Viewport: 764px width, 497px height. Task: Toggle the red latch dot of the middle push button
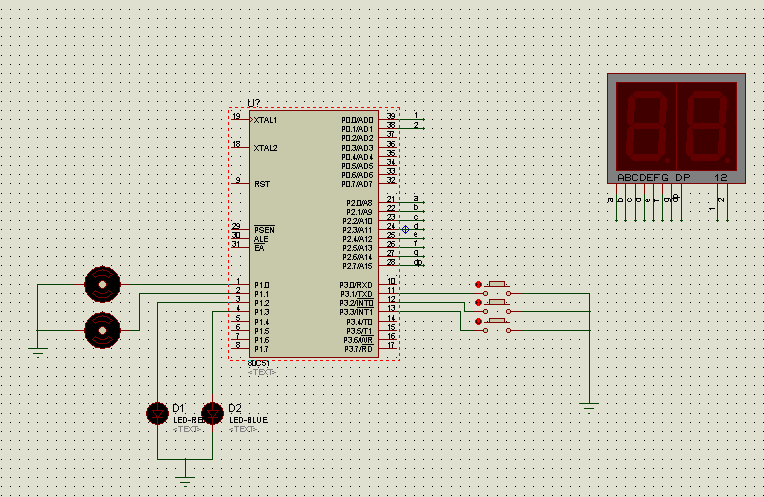coord(478,303)
